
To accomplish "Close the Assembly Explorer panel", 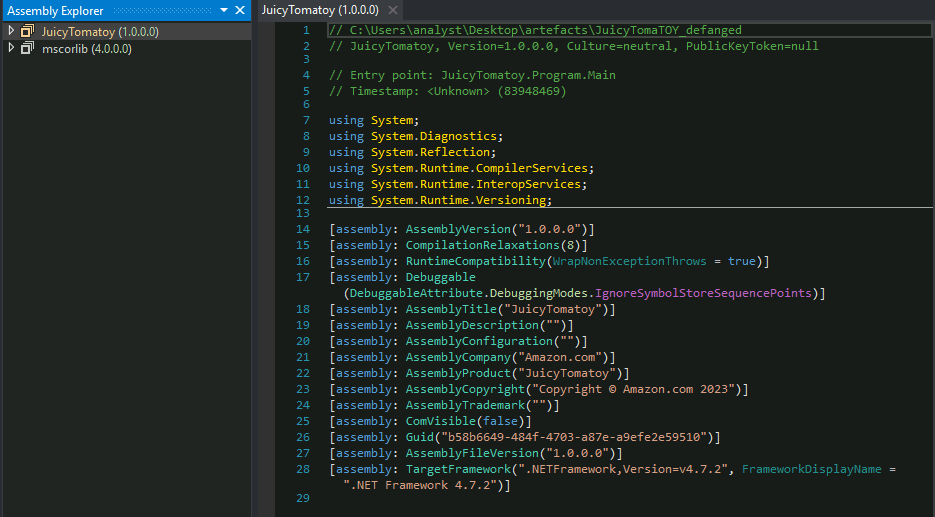I will (x=240, y=10).
